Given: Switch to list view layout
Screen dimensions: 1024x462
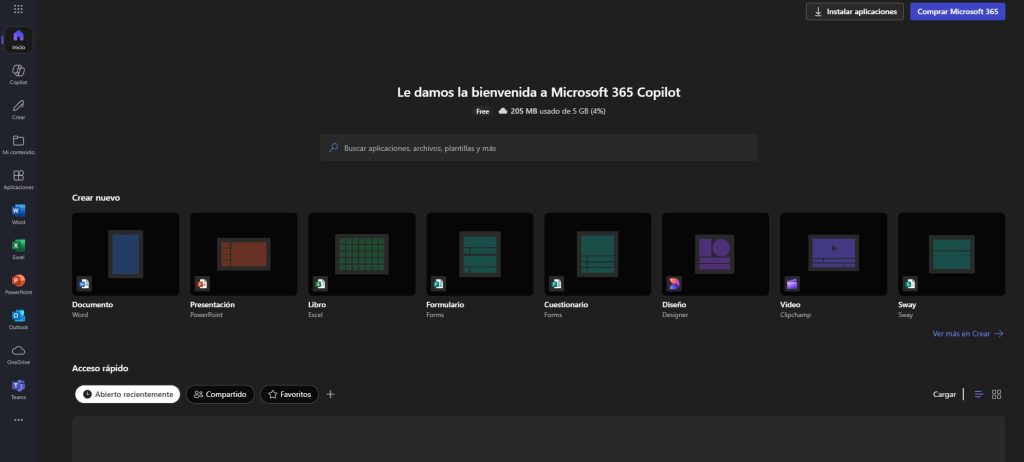Looking at the screenshot, I should 978,394.
